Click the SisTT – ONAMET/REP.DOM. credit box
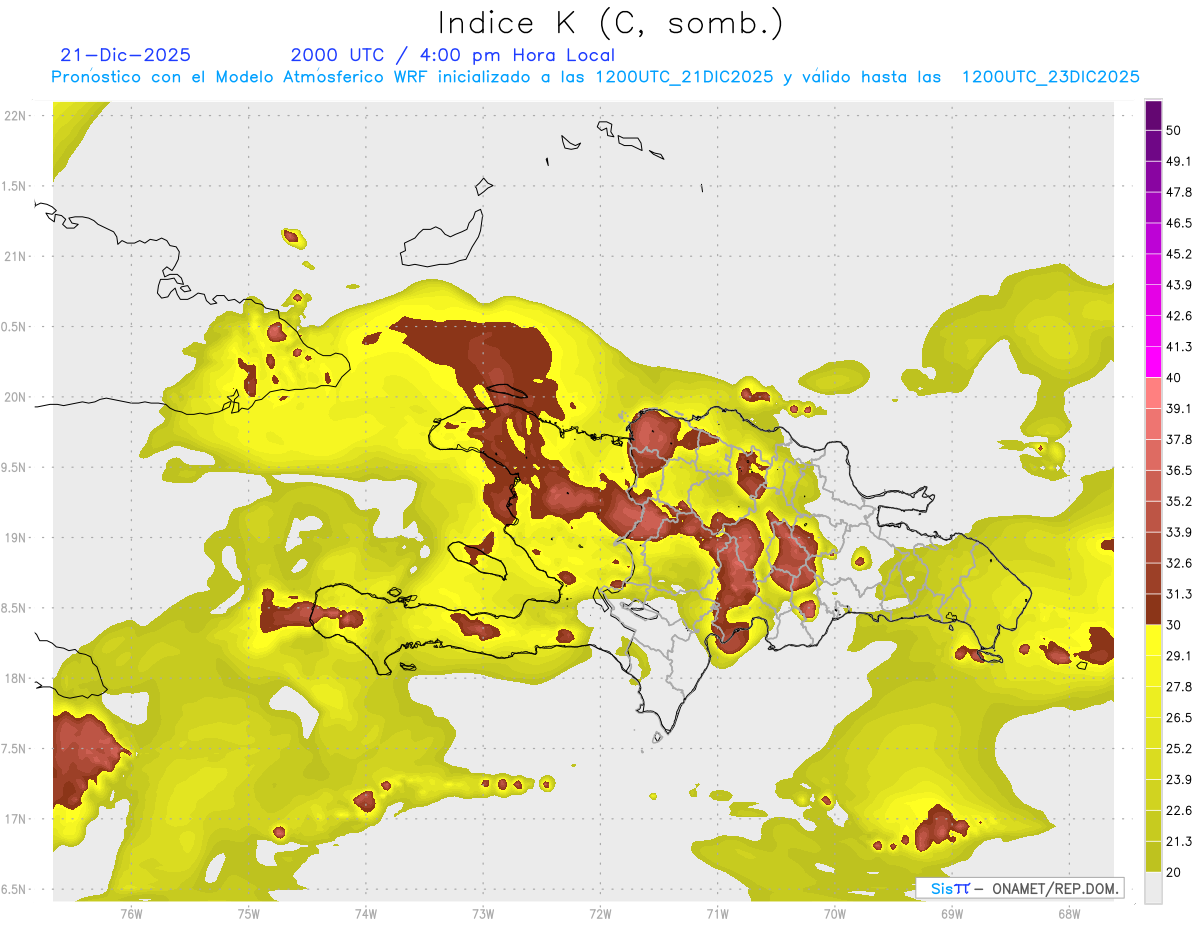This screenshot has height=927, width=1200. pyautogui.click(x=1020, y=888)
